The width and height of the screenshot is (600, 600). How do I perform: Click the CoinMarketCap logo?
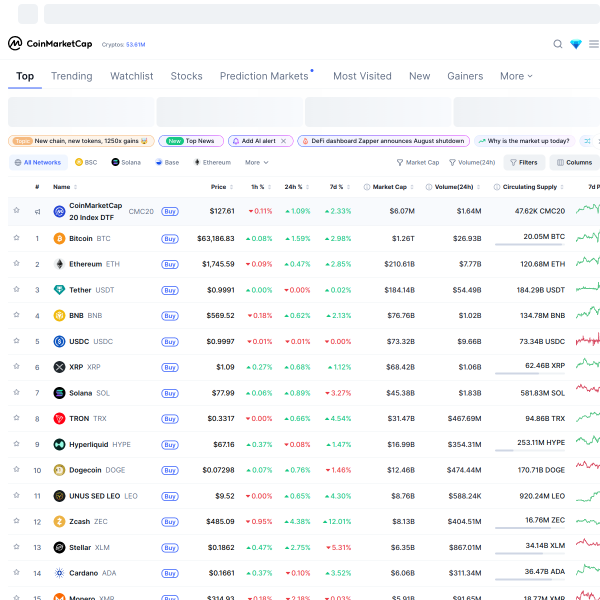tap(50, 44)
